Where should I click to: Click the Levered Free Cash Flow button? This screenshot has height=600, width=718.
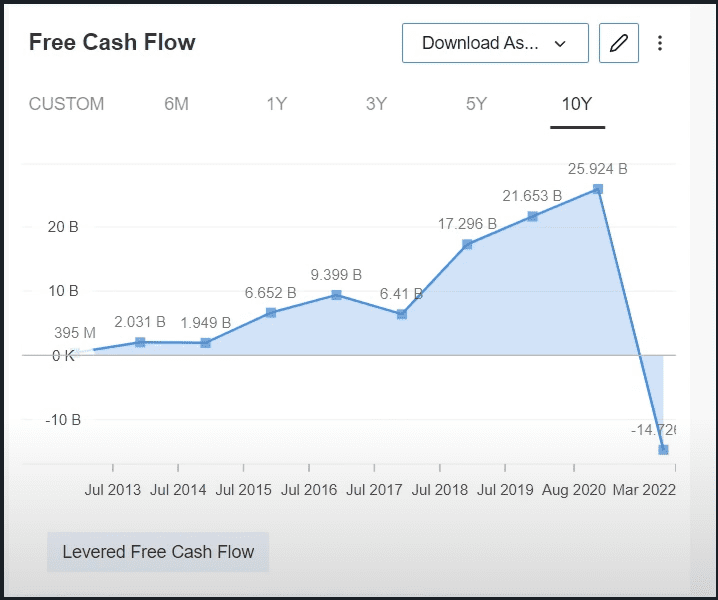point(158,552)
